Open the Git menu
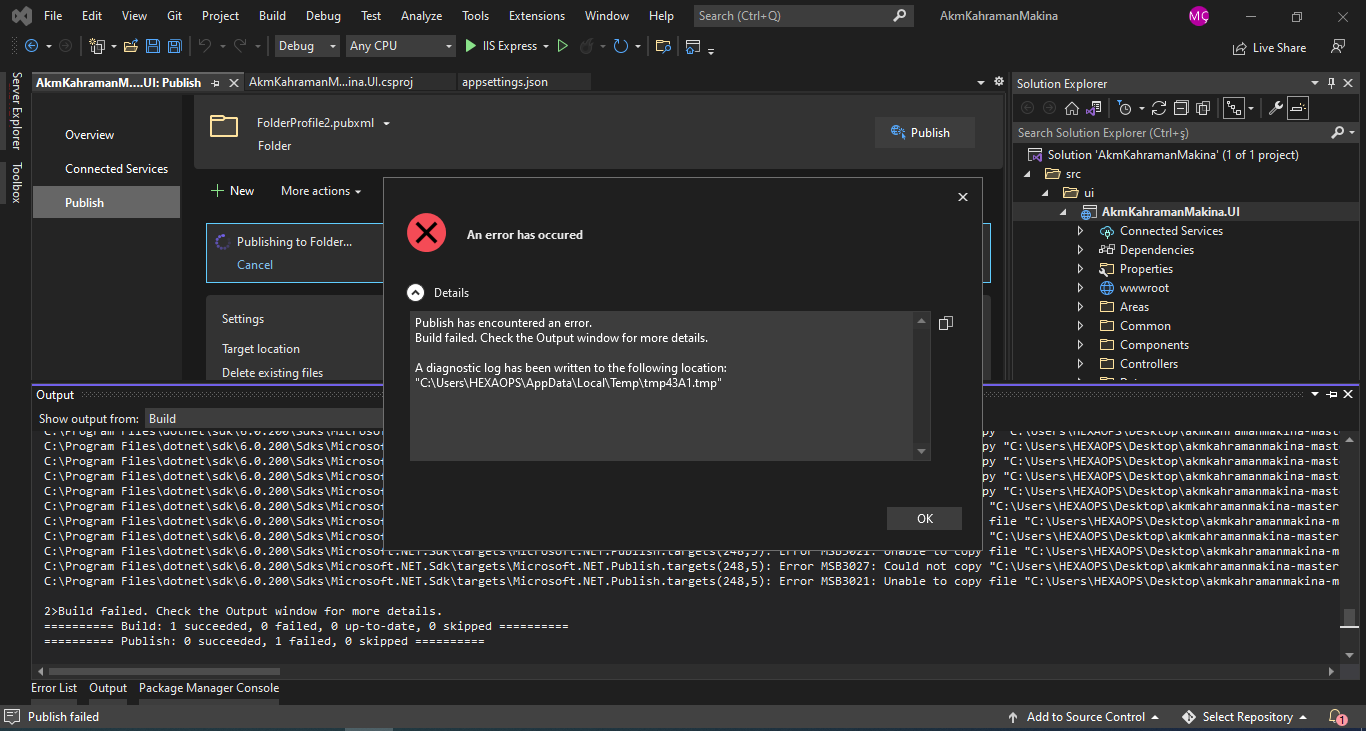The image size is (1366, 731). pos(175,16)
